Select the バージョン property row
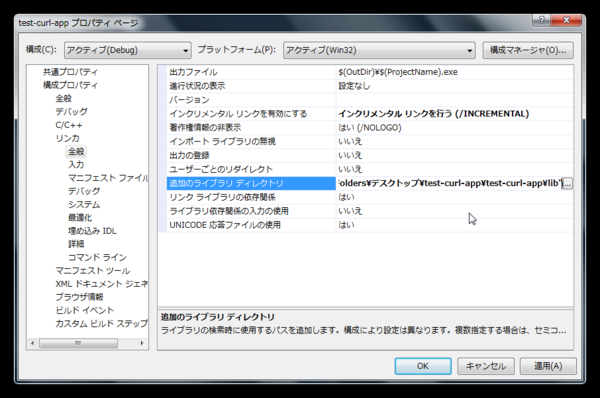The height and width of the screenshot is (398, 600). coord(251,100)
